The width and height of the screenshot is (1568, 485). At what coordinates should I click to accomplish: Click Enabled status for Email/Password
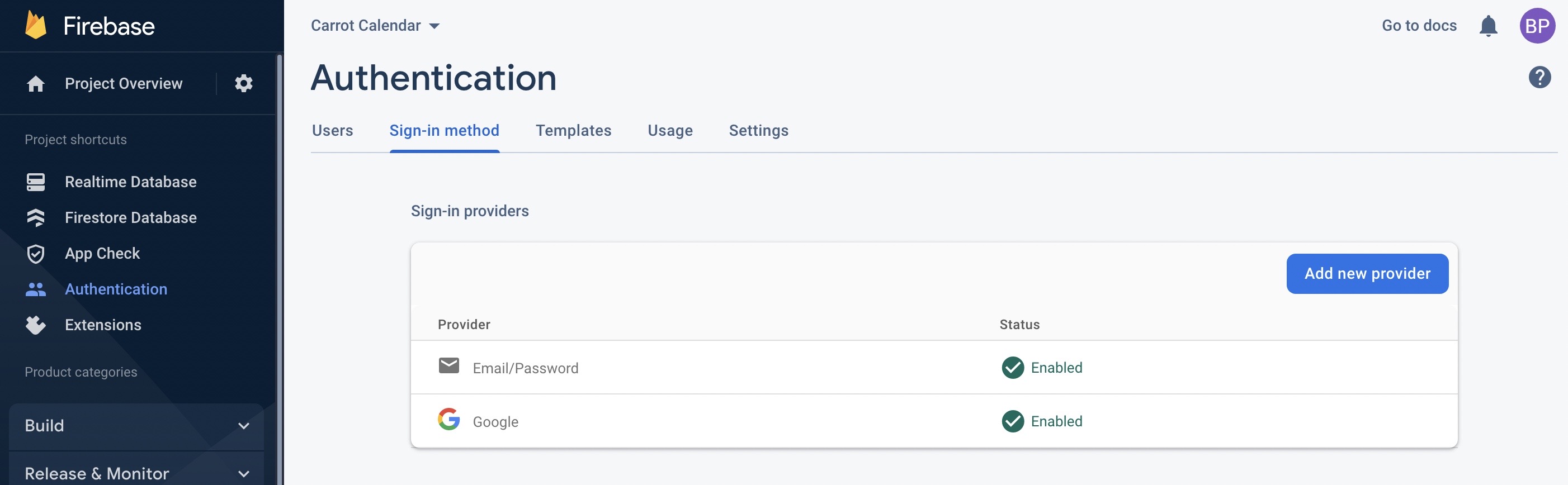coord(1056,368)
